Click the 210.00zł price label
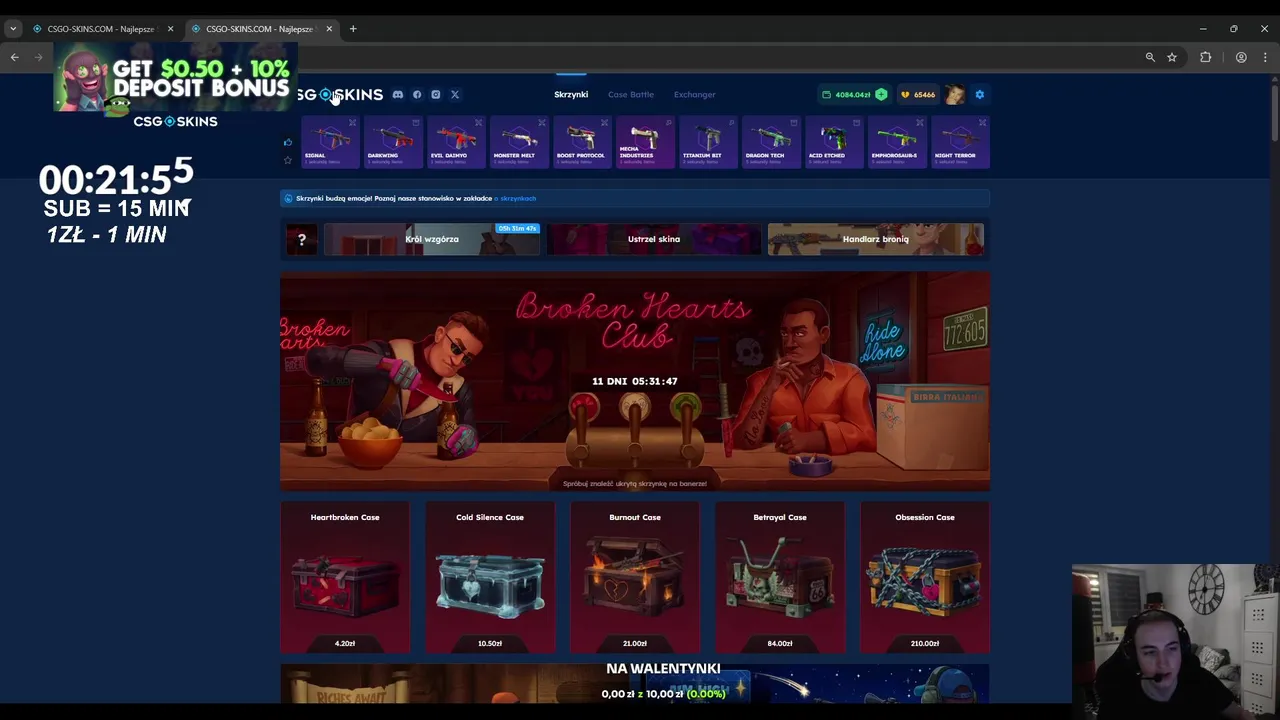The height and width of the screenshot is (720, 1280). tap(925, 644)
